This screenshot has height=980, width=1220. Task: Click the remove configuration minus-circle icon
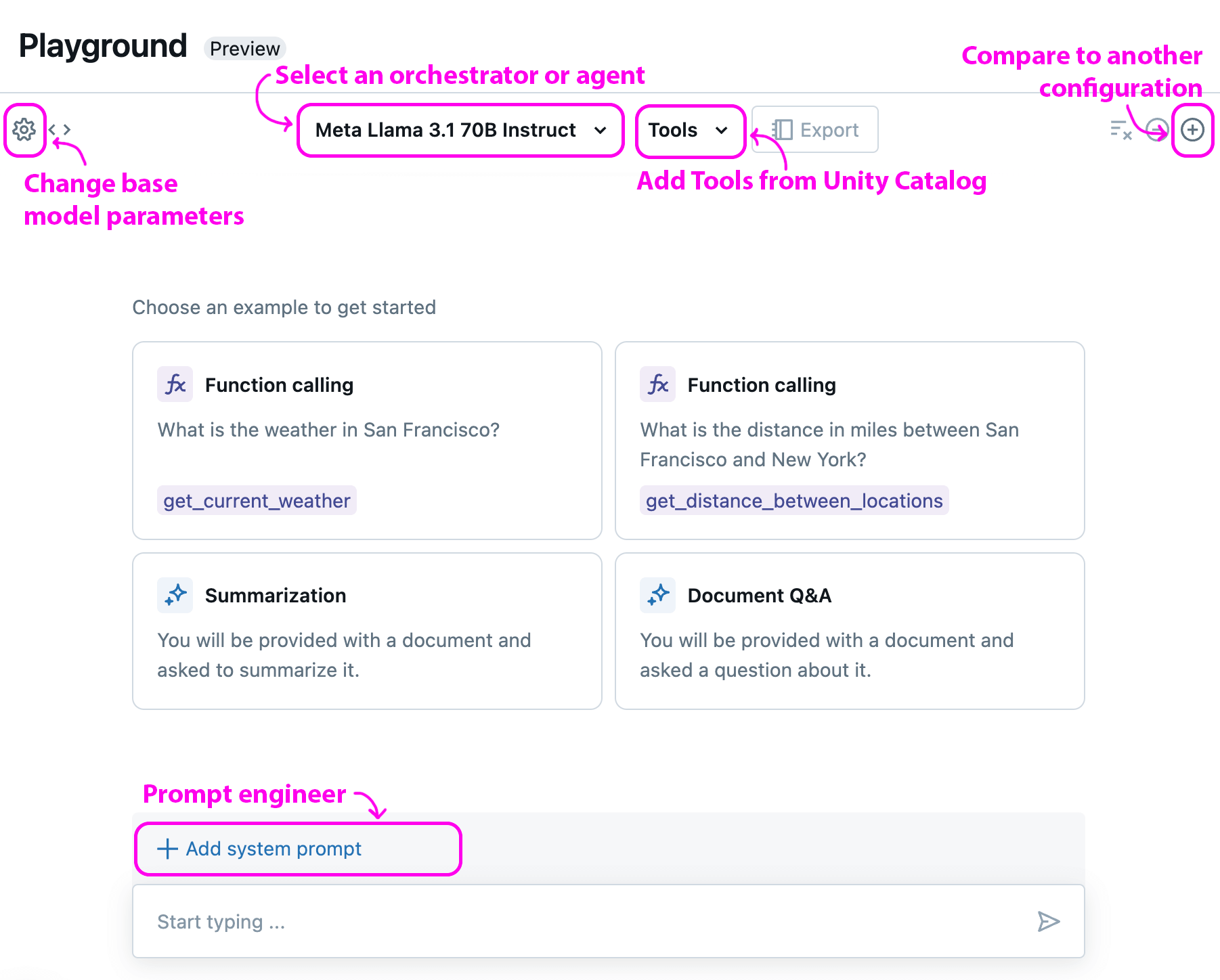point(1157,129)
